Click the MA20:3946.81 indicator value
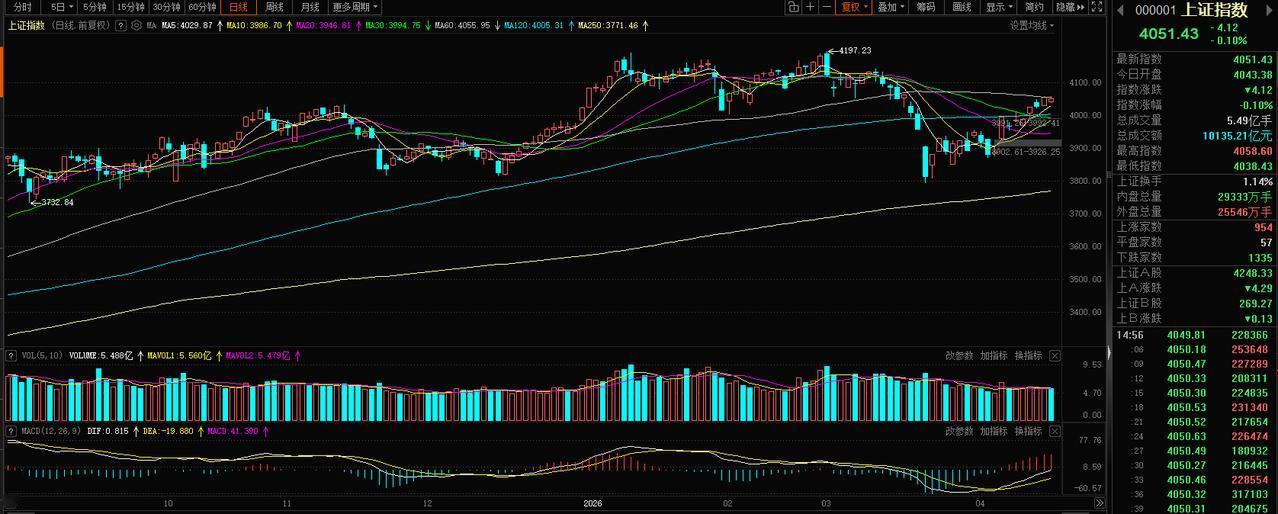 (x=323, y=25)
